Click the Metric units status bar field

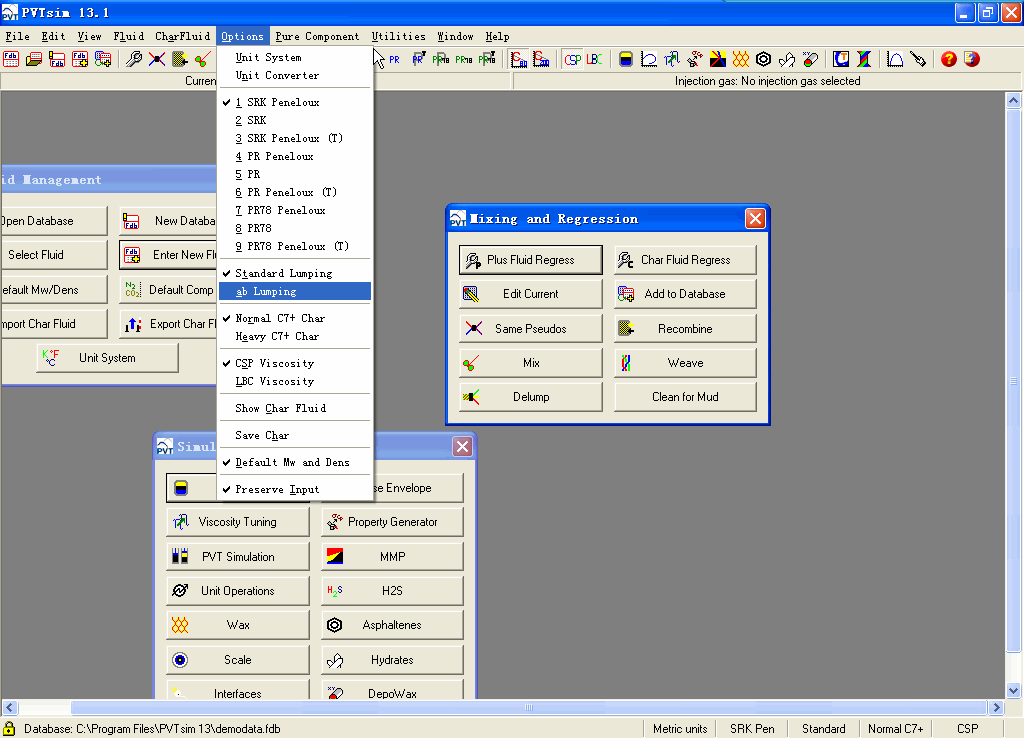click(x=680, y=729)
